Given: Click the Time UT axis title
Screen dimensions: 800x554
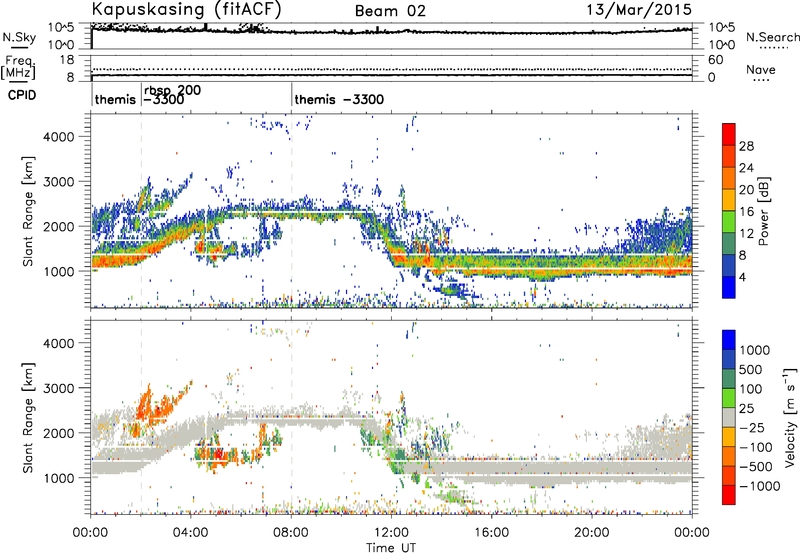Looking at the screenshot, I should click(x=391, y=548).
